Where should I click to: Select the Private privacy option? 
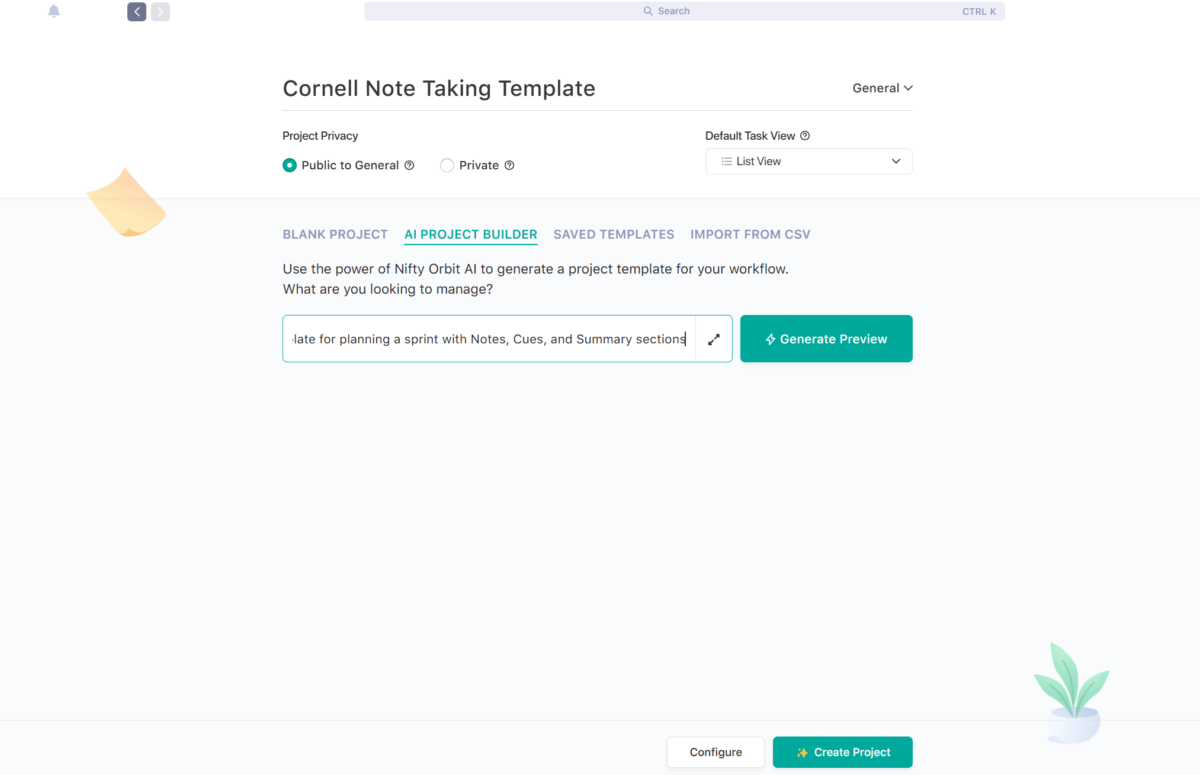[x=447, y=165]
